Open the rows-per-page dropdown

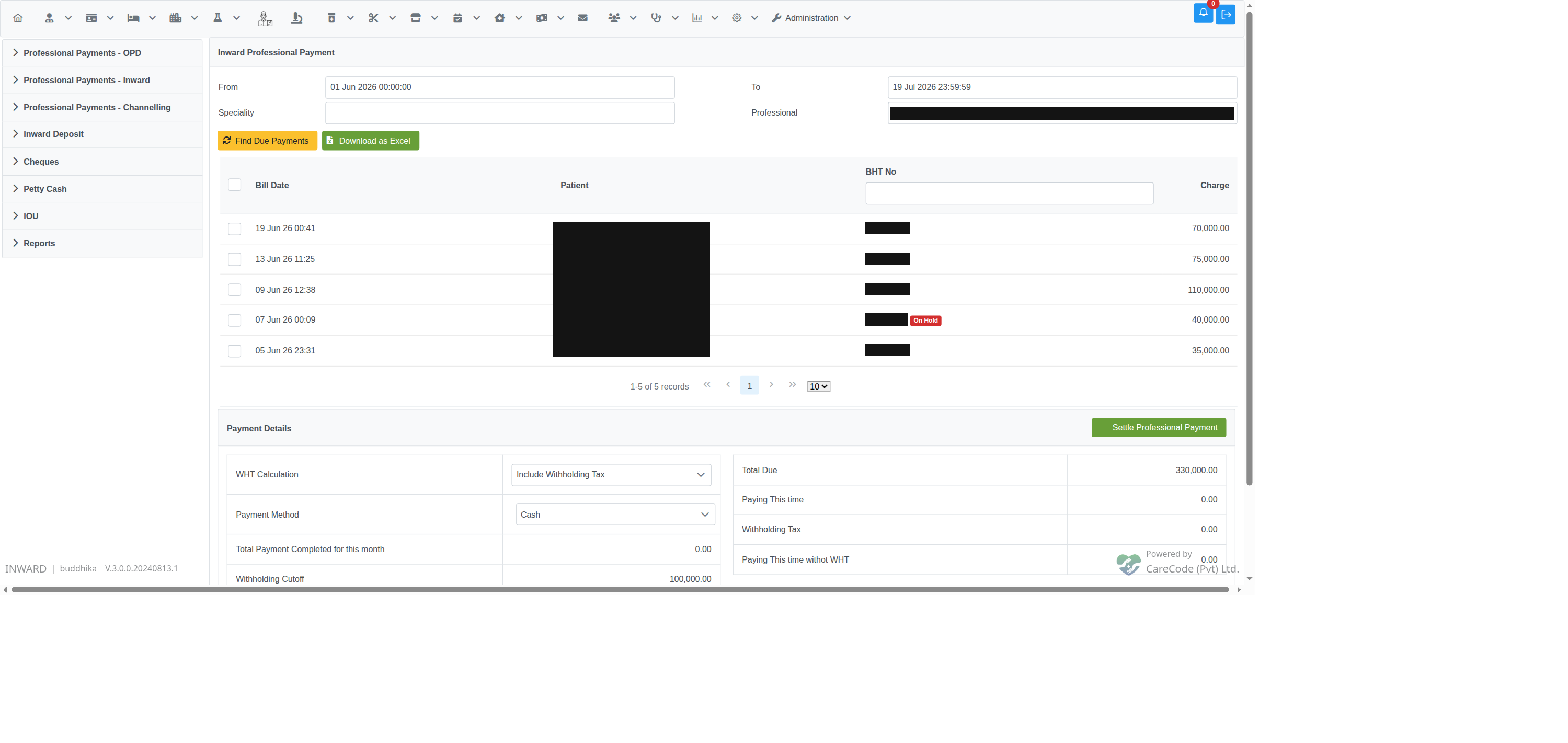(x=819, y=386)
